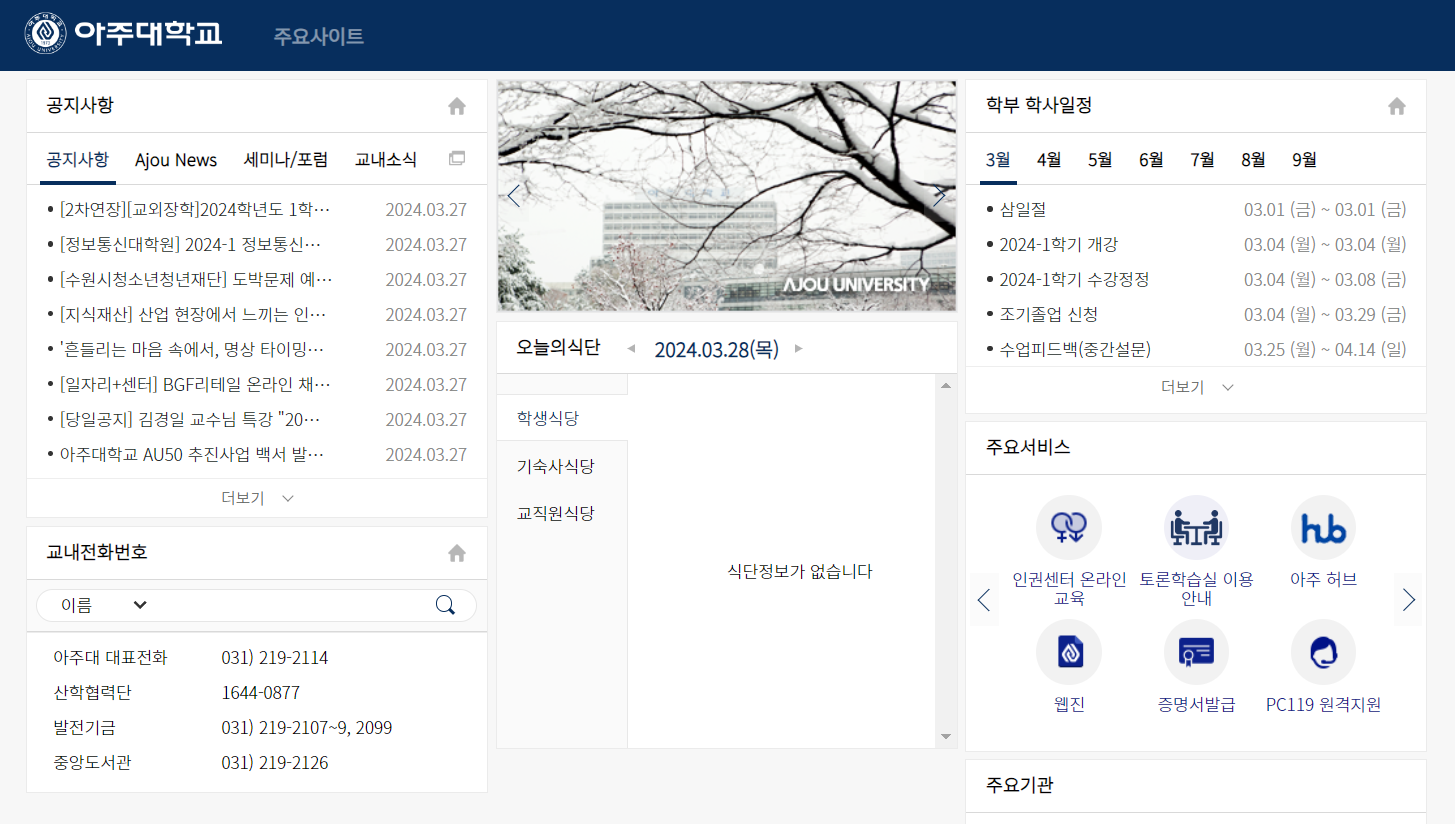Open the 인권센터 온라인 교육 icon

[1068, 527]
